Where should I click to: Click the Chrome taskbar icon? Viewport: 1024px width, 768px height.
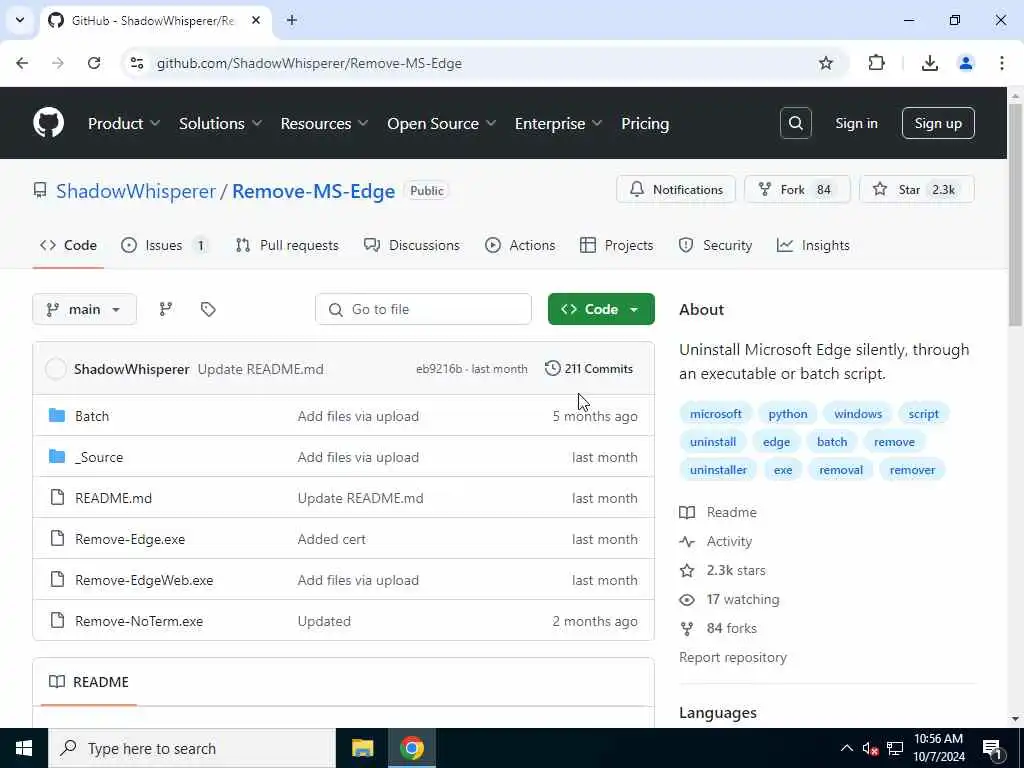click(x=411, y=748)
